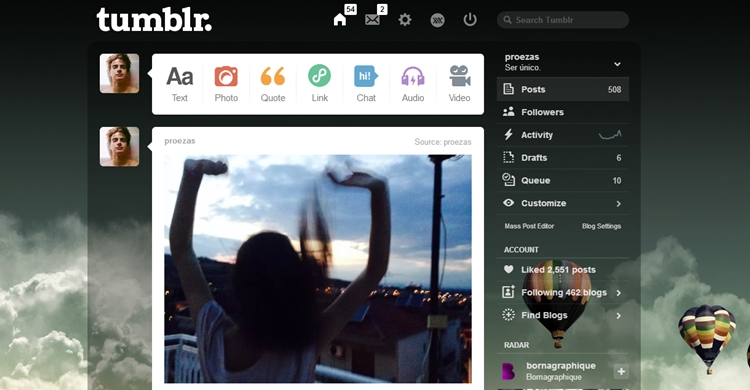Open the Activity page

(562, 135)
